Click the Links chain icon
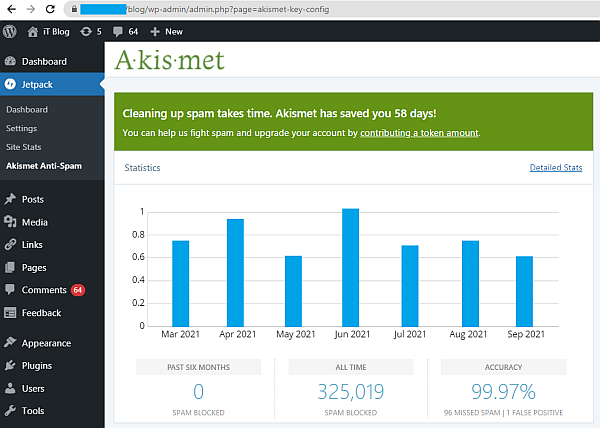 click(x=10, y=244)
